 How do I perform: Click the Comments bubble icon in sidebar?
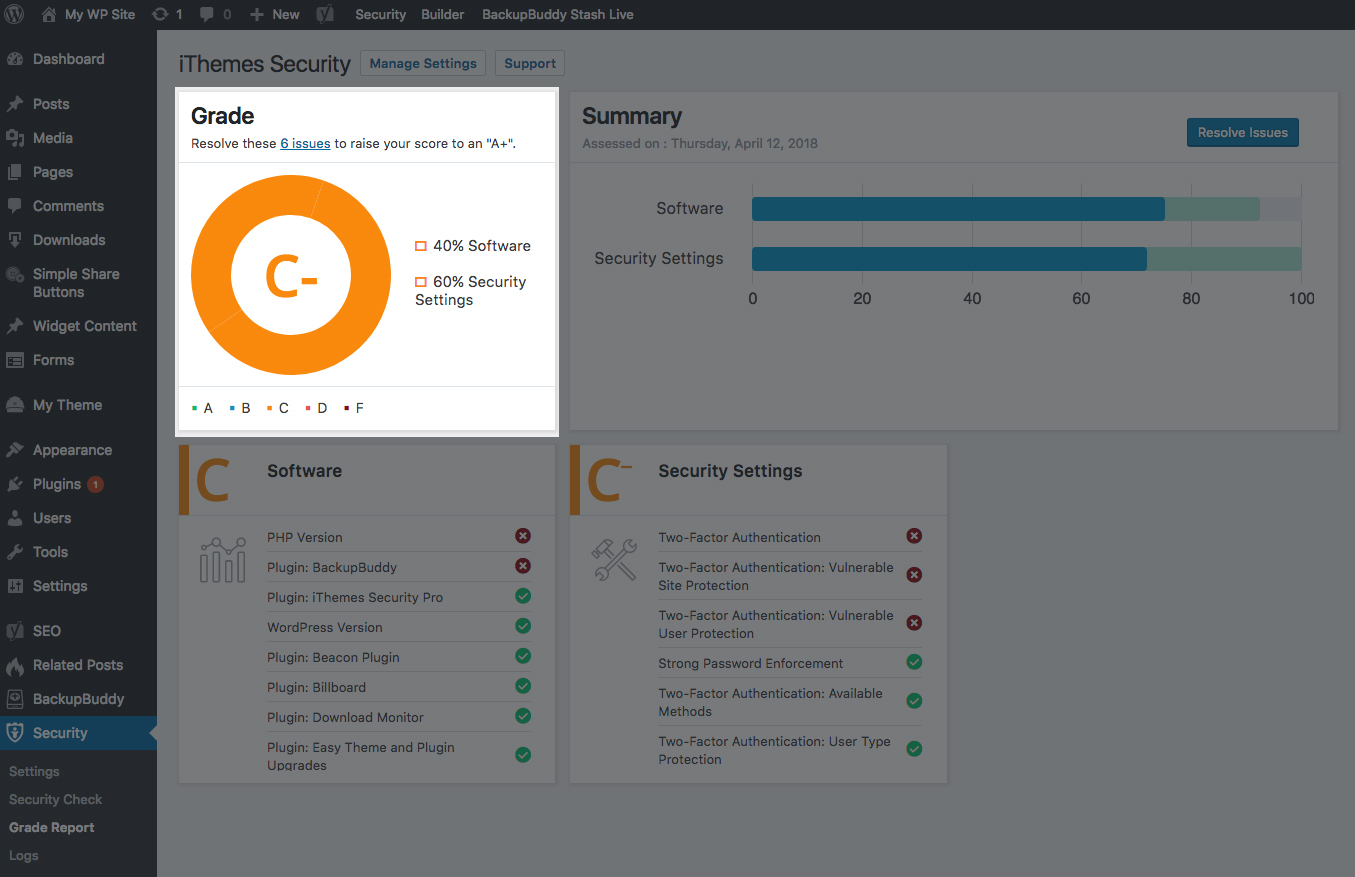pos(15,206)
